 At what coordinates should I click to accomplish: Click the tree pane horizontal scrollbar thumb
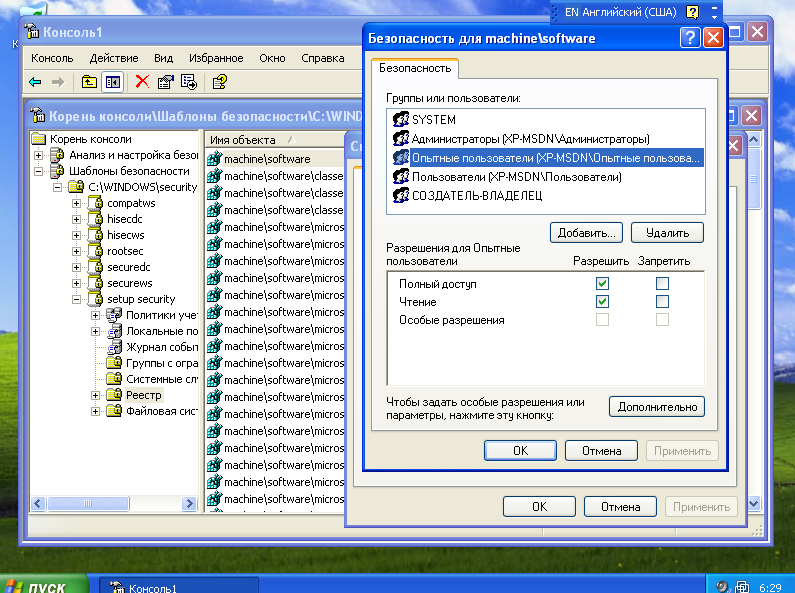pyautogui.click(x=88, y=503)
